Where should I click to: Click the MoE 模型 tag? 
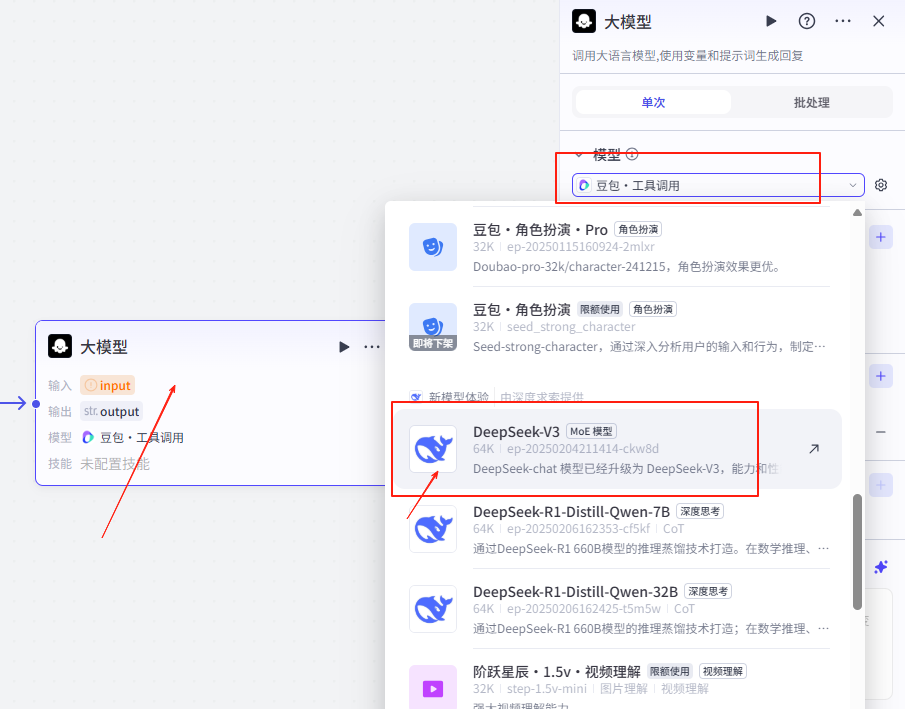(592, 431)
